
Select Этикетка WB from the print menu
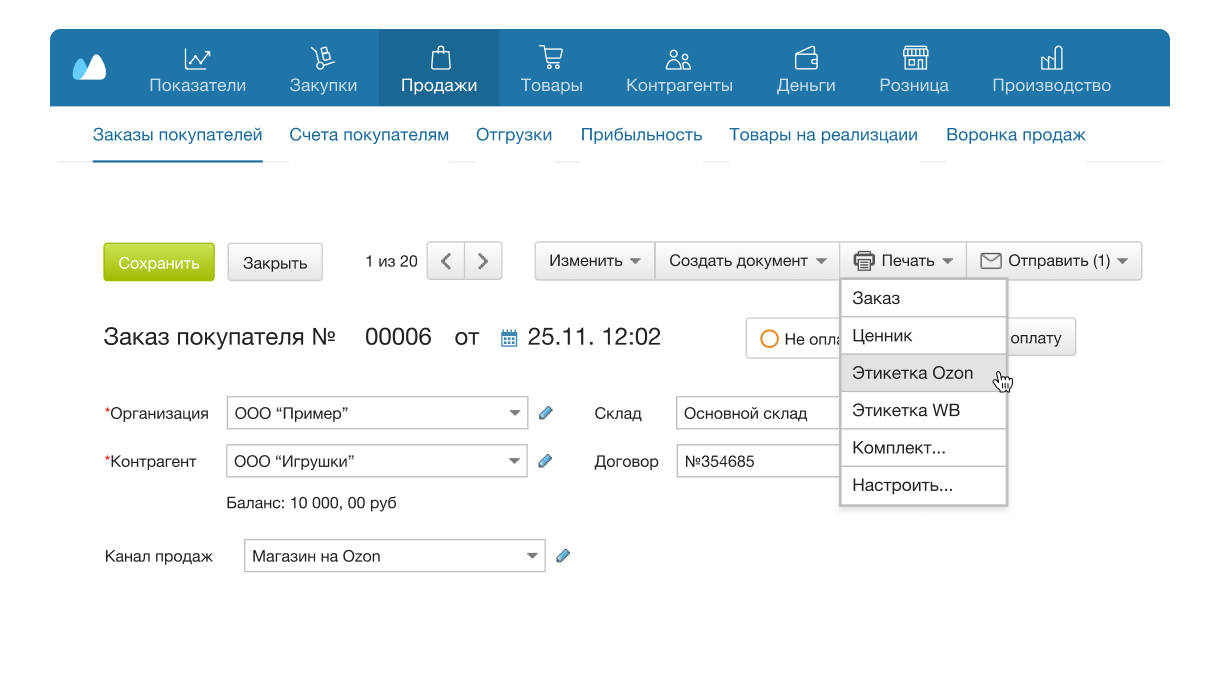pos(903,409)
